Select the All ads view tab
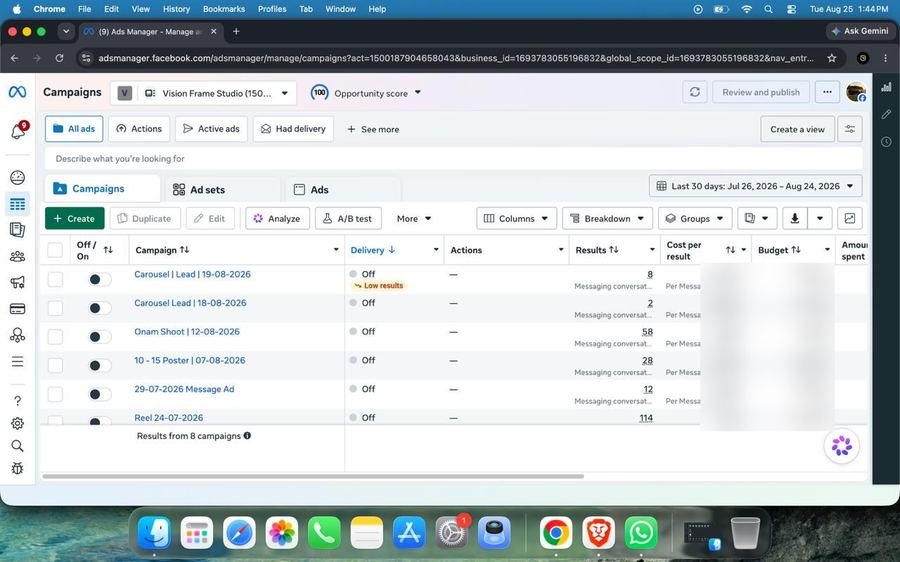 tap(74, 129)
